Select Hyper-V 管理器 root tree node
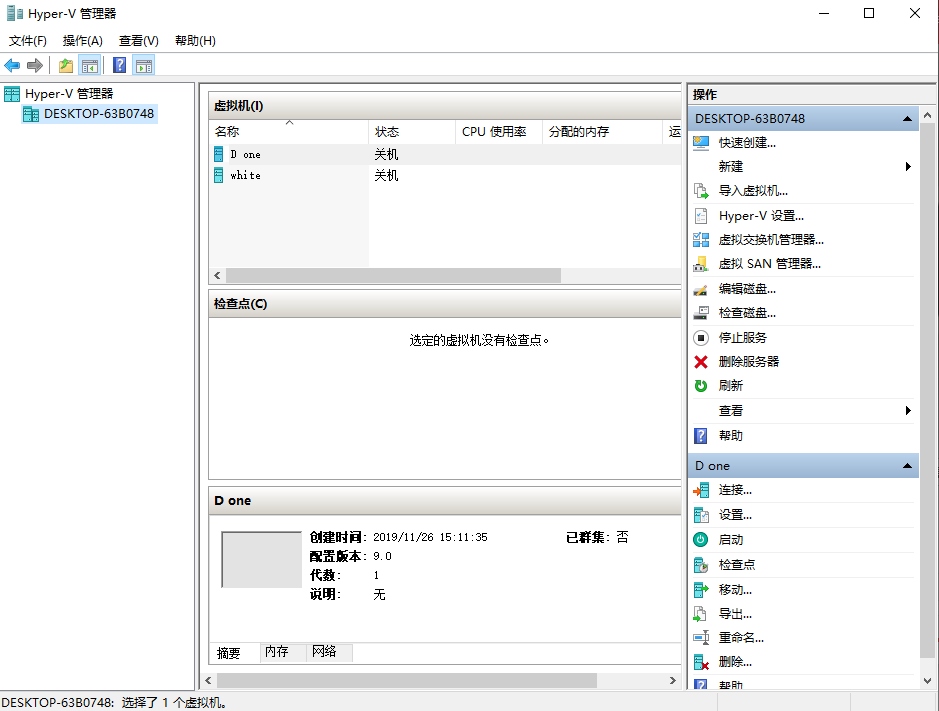The height and width of the screenshot is (711, 939). pos(69,94)
